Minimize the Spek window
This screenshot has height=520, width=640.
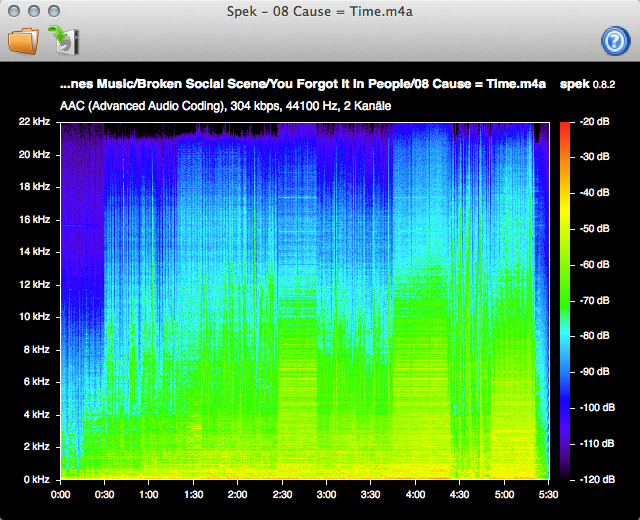tap(34, 11)
